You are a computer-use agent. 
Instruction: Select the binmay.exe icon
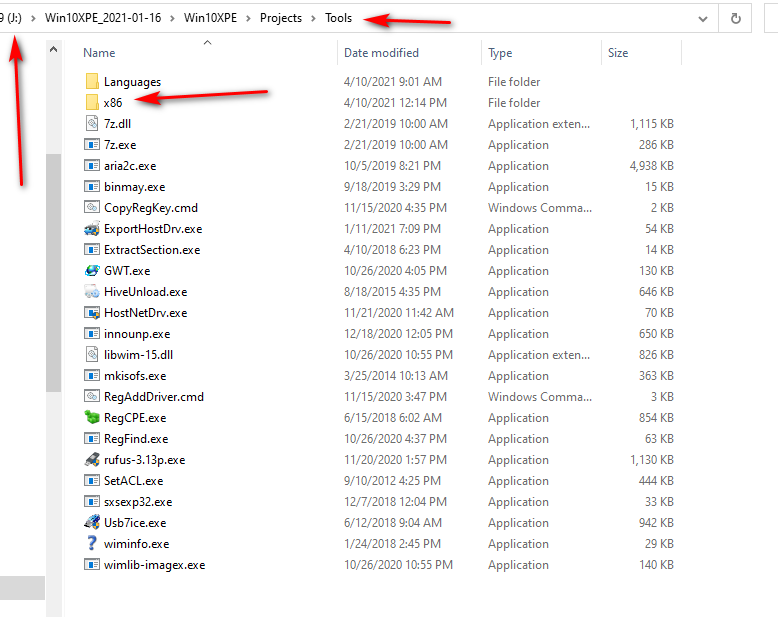coord(92,186)
